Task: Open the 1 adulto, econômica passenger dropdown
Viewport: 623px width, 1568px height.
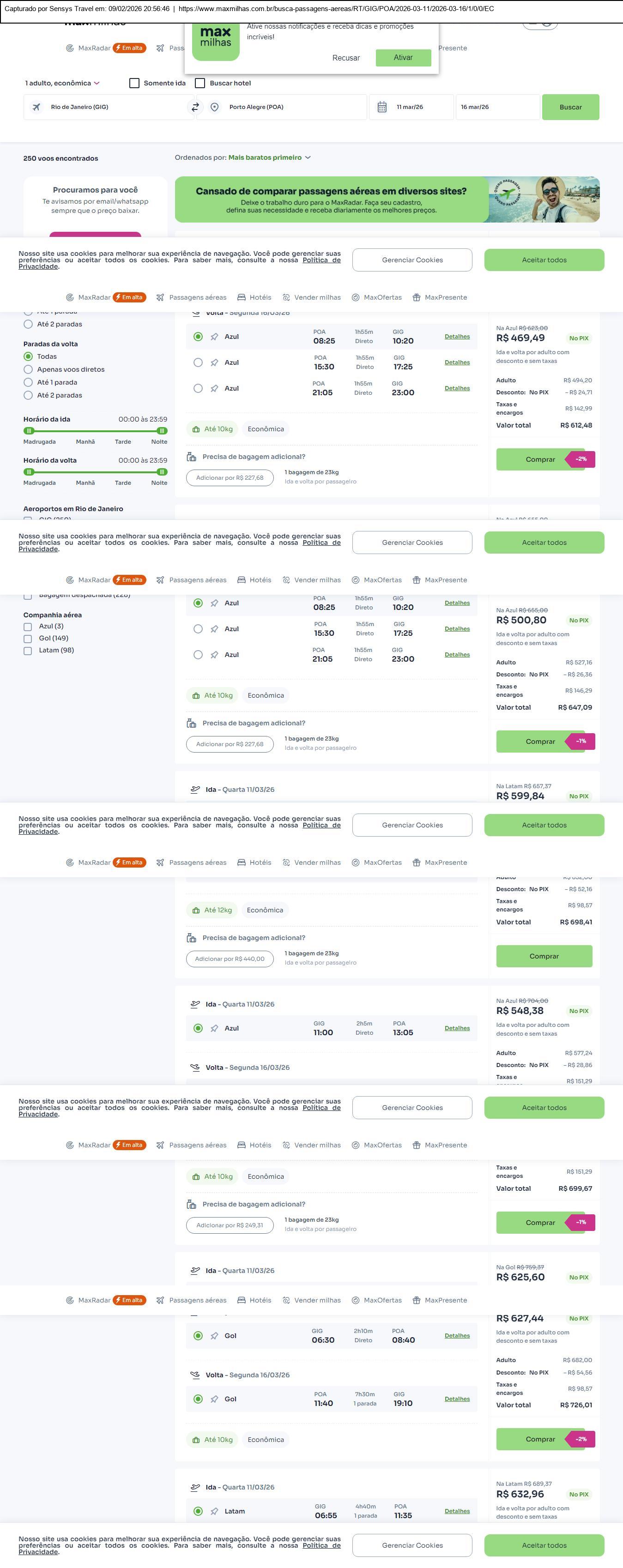Action: [x=62, y=84]
